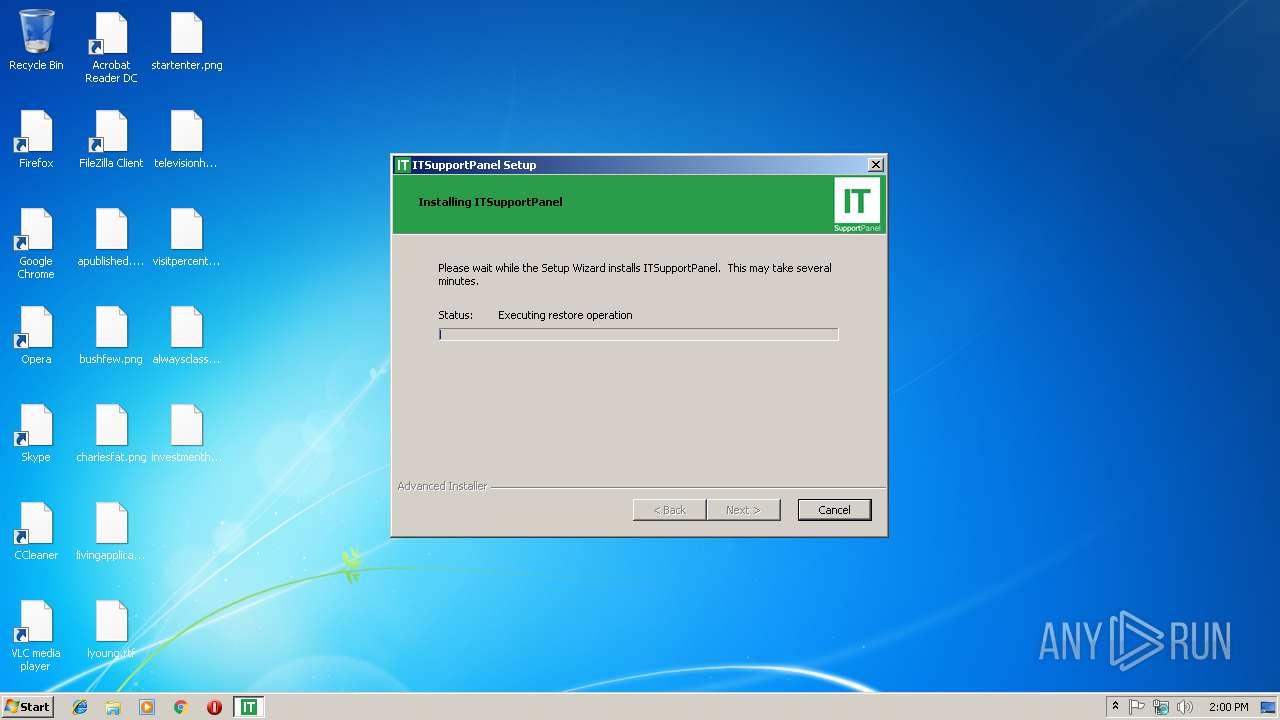Click the disabled Back button
Image resolution: width=1280 pixels, height=720 pixels.
669,510
